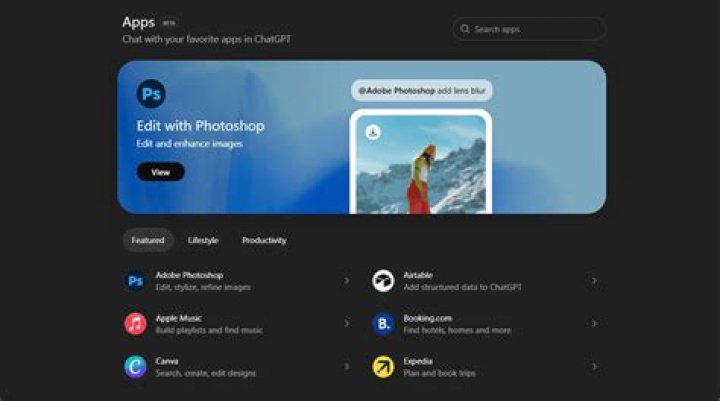Expand the Adobe Photoshop row chevron

click(347, 281)
